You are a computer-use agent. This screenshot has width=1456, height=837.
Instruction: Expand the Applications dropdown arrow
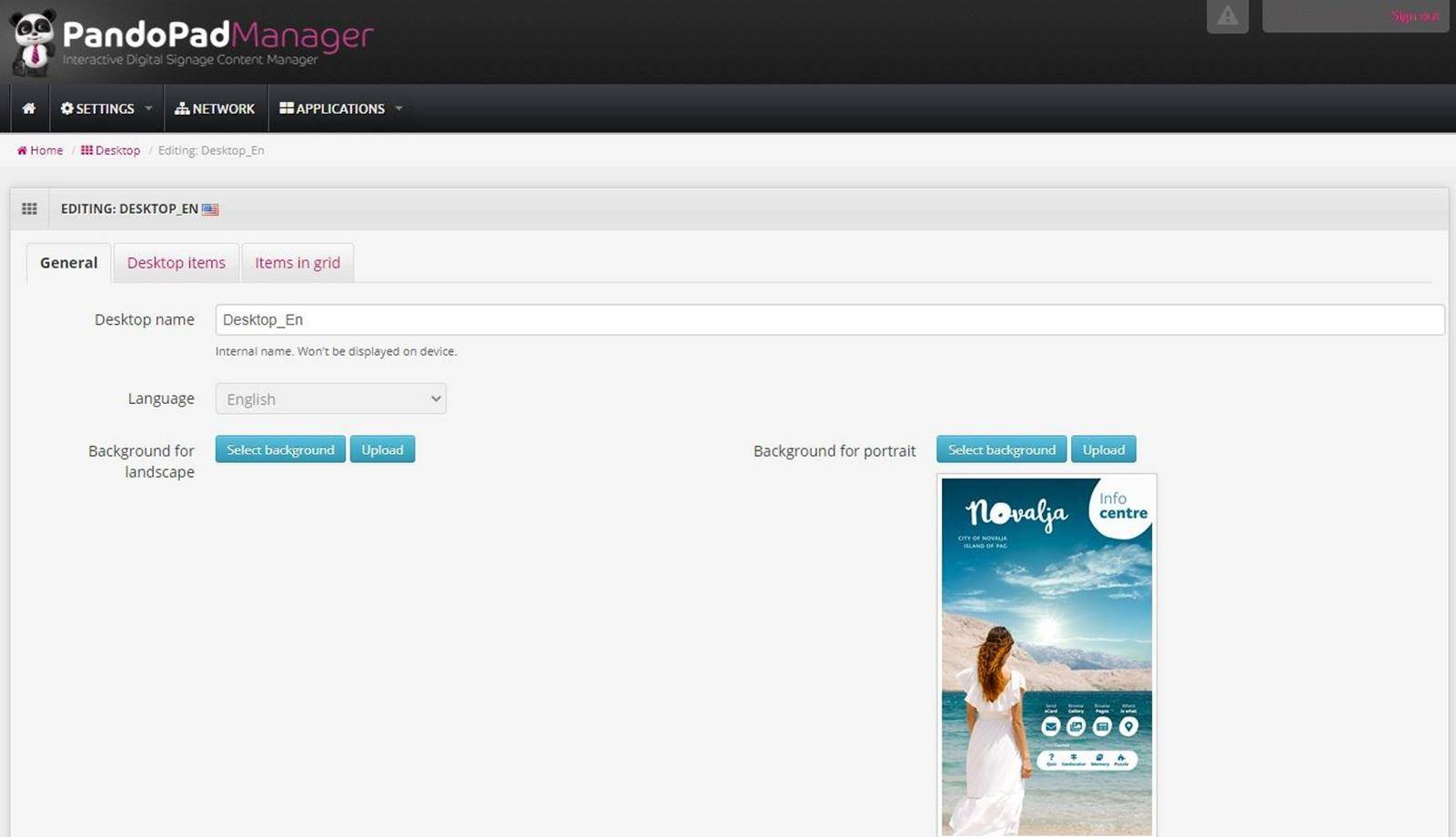pos(399,108)
